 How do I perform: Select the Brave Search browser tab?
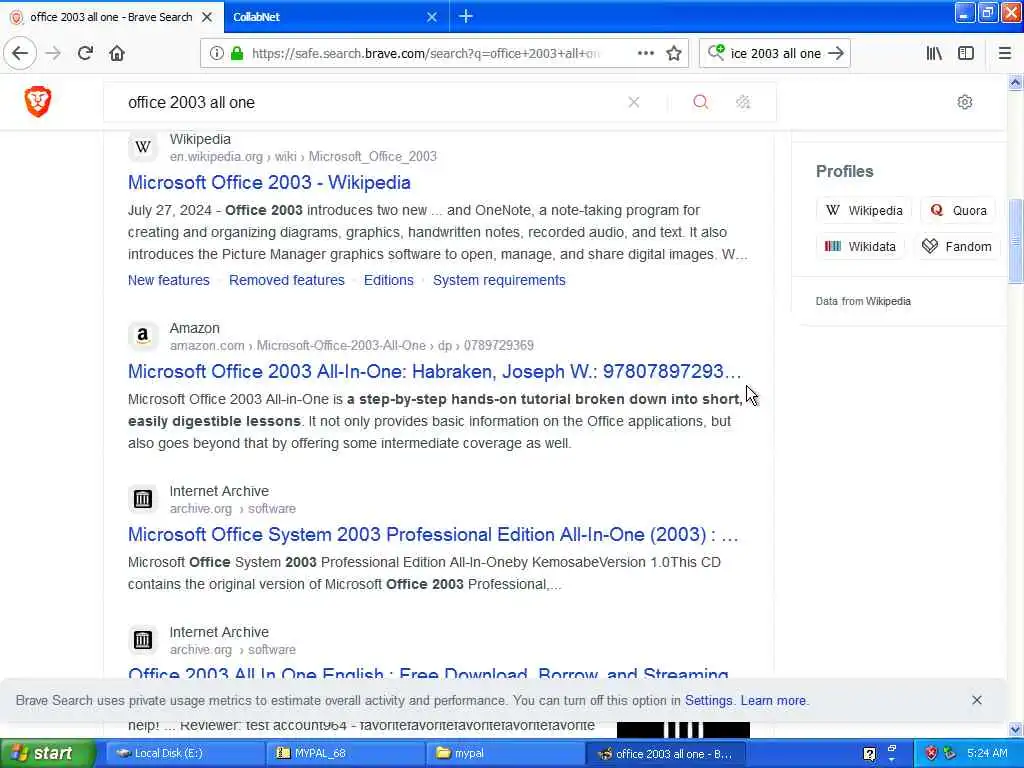tap(111, 17)
